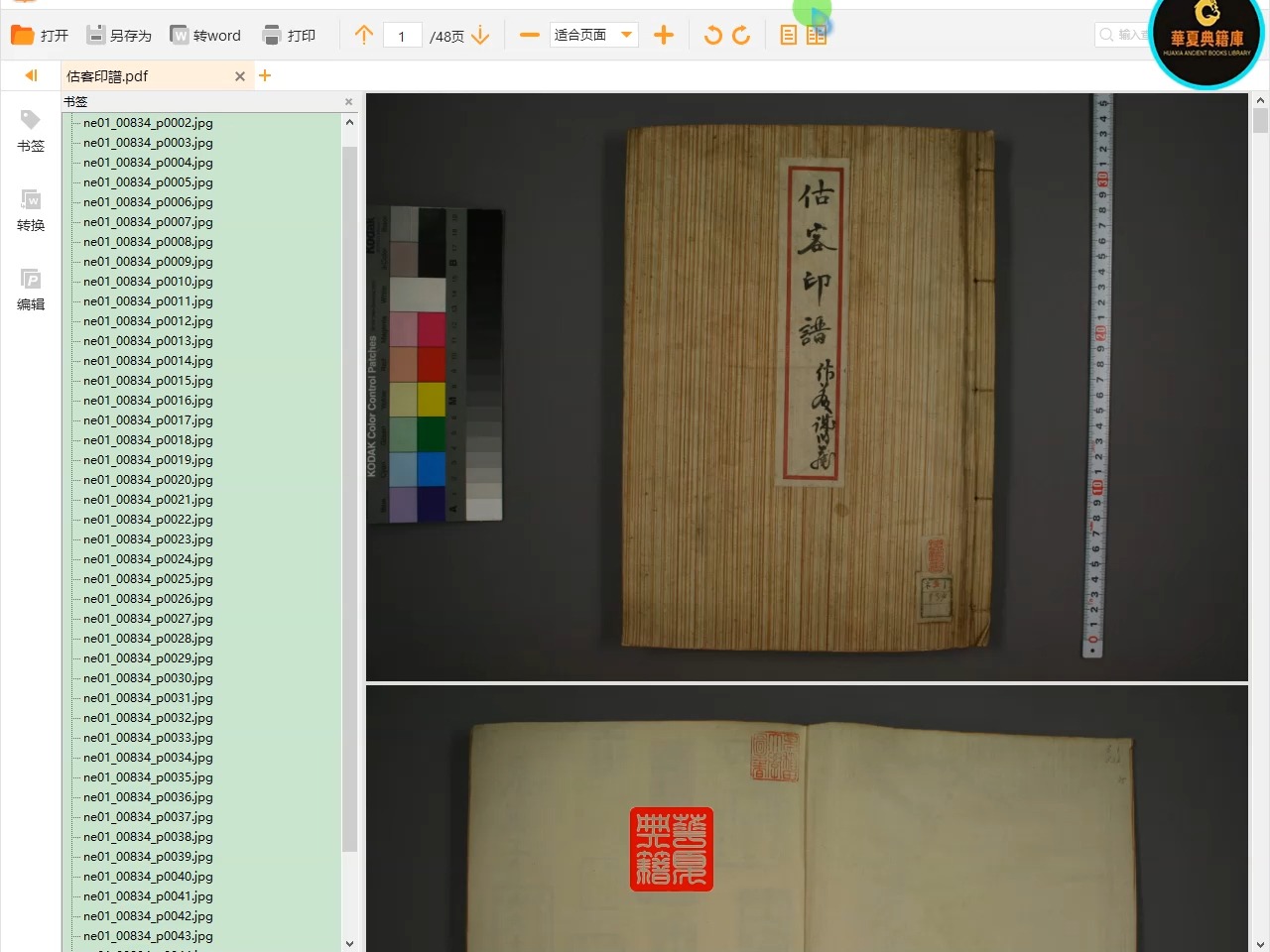Click the search input box

(x=1123, y=35)
